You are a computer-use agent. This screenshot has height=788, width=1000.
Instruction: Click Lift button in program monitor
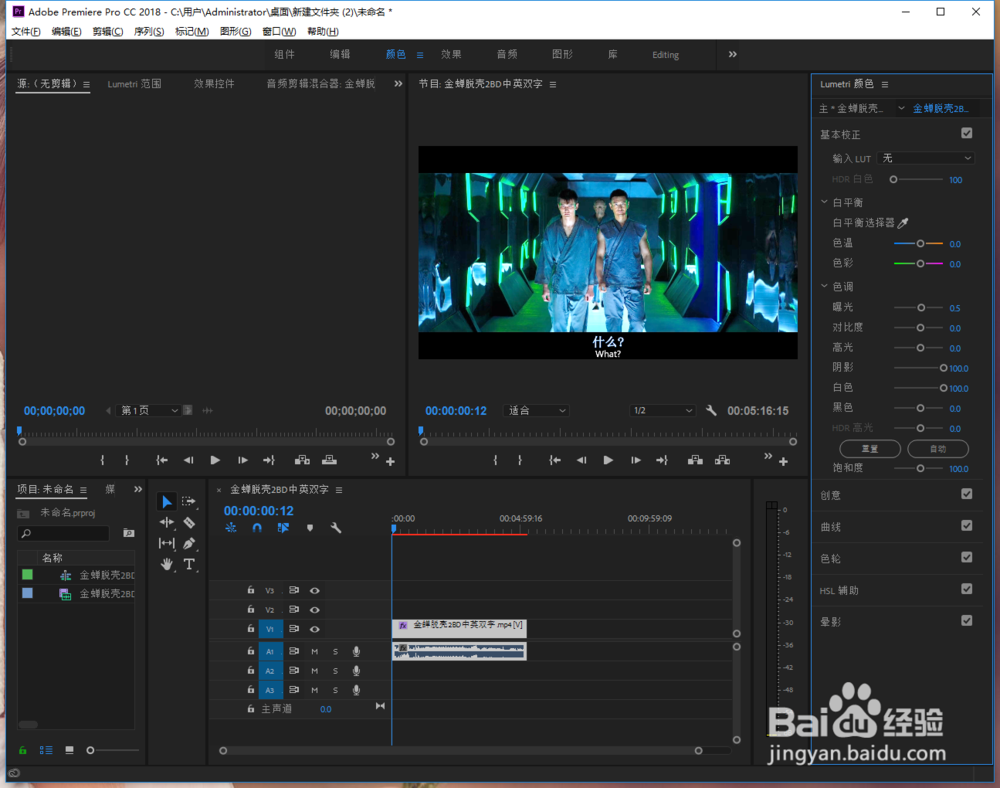tap(695, 460)
